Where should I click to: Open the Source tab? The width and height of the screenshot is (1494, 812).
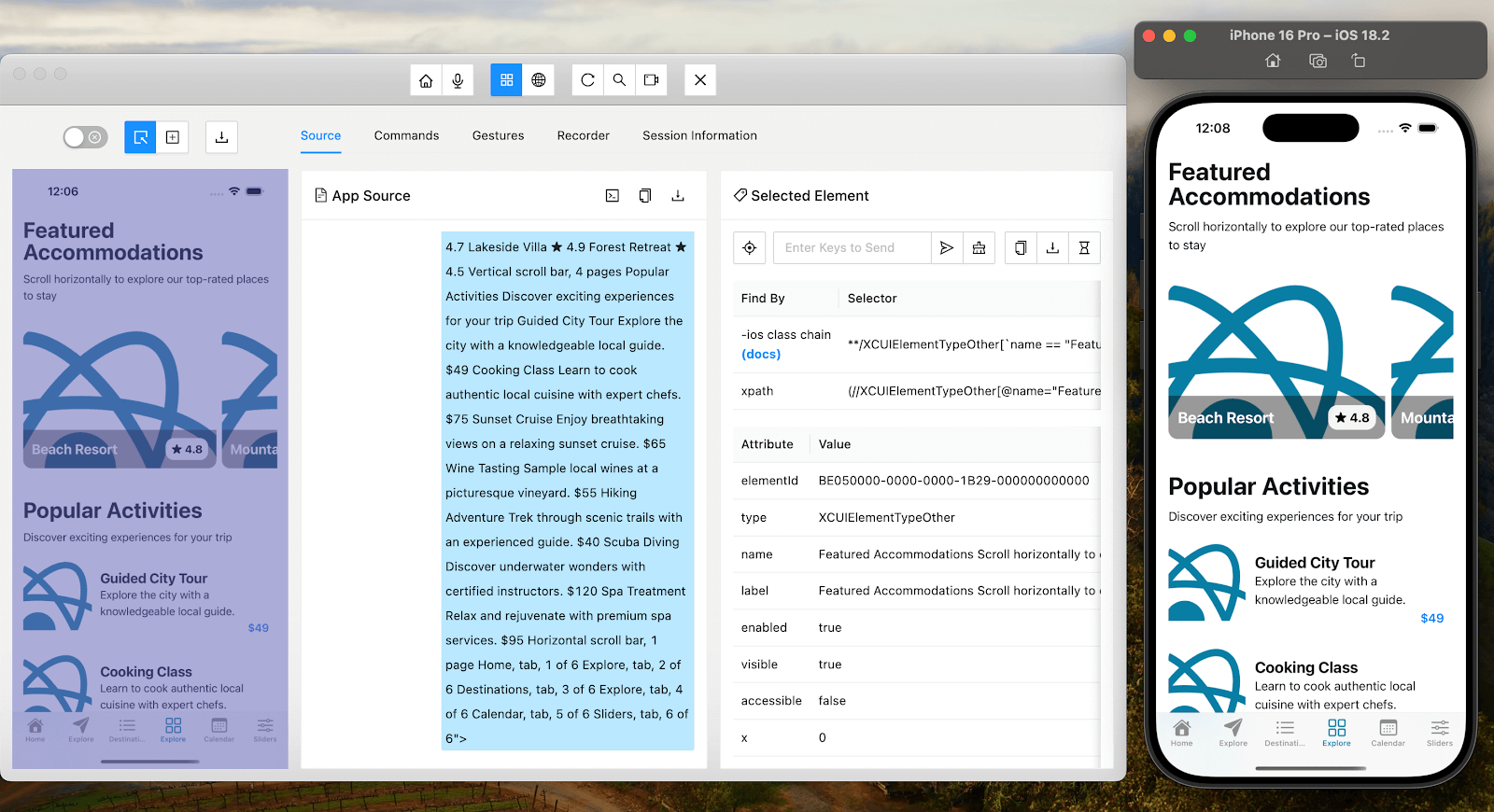coord(320,135)
